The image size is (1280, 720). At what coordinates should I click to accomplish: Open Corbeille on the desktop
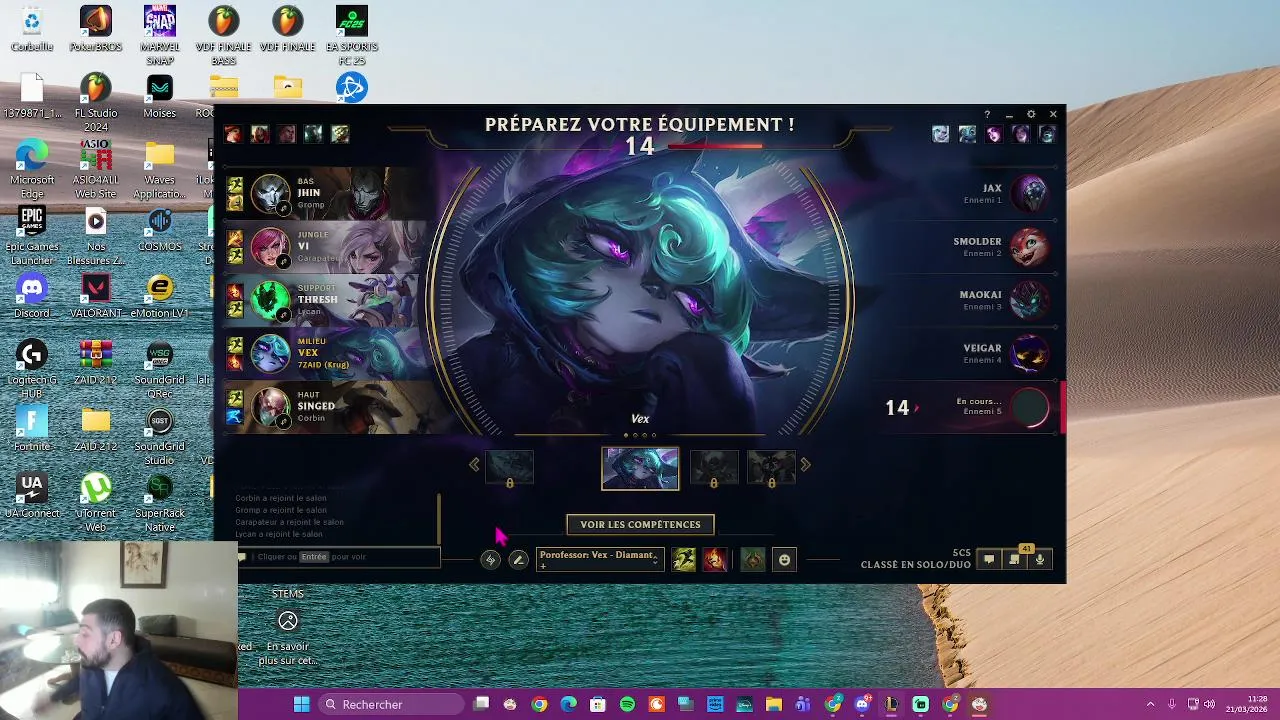pyautogui.click(x=32, y=29)
